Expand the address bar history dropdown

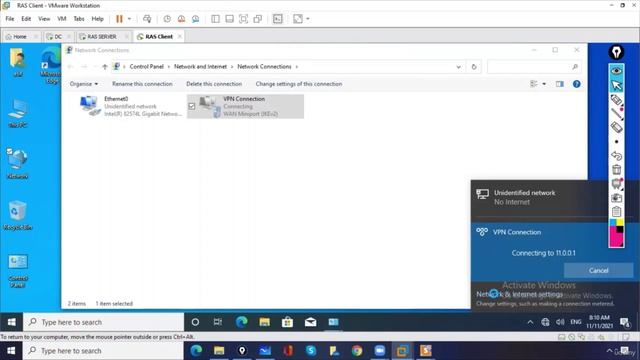tap(458, 67)
